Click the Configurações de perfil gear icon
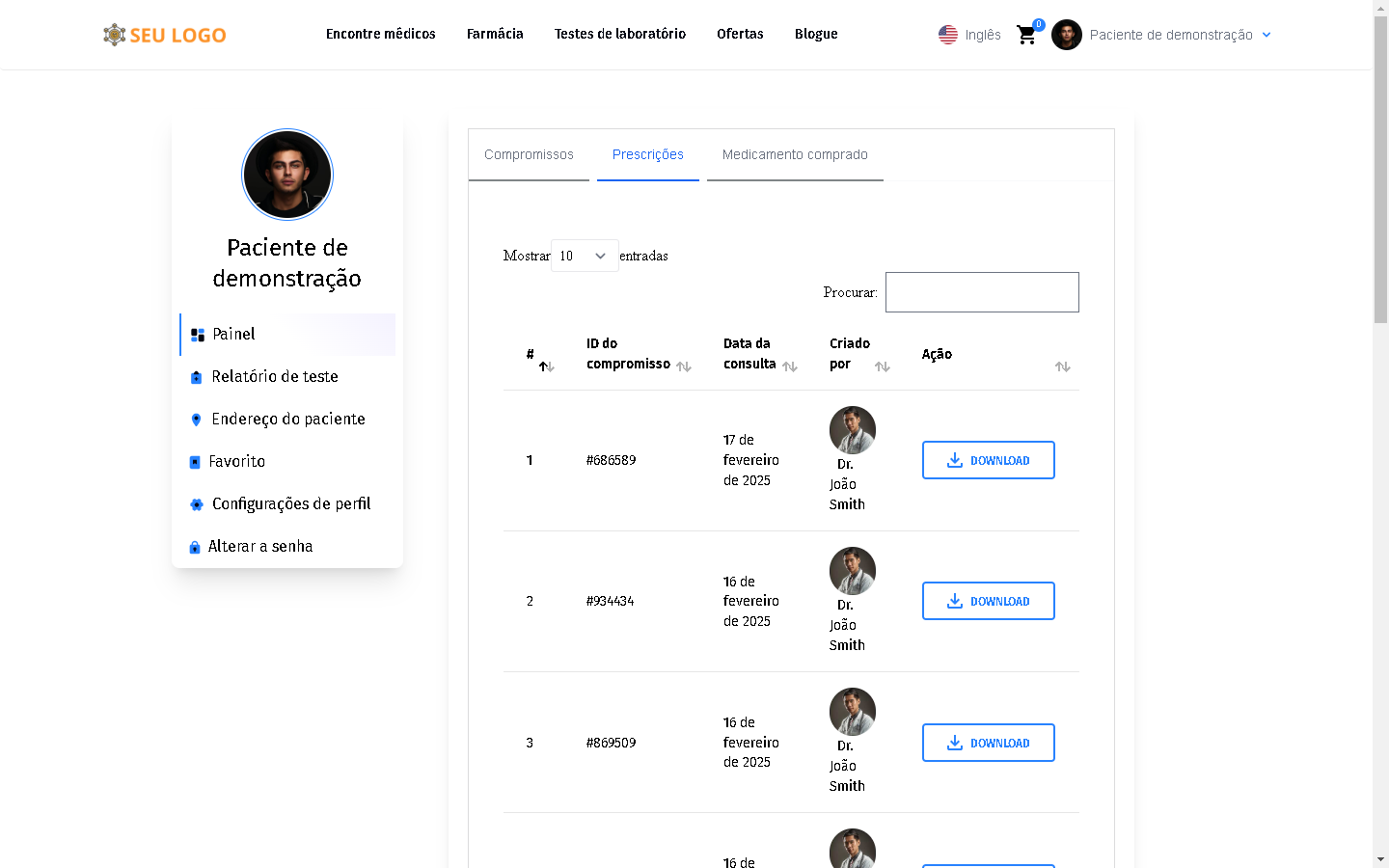1389x868 pixels. [197, 504]
